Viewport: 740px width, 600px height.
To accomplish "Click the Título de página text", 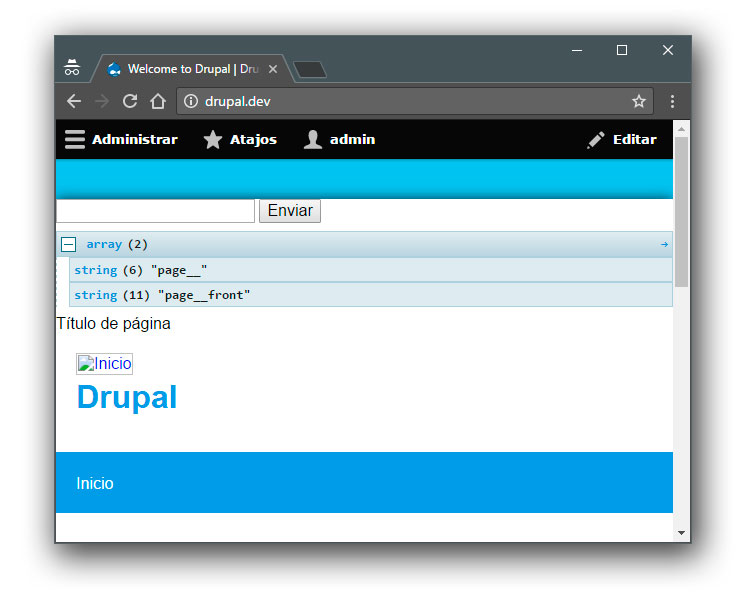I will (x=113, y=323).
